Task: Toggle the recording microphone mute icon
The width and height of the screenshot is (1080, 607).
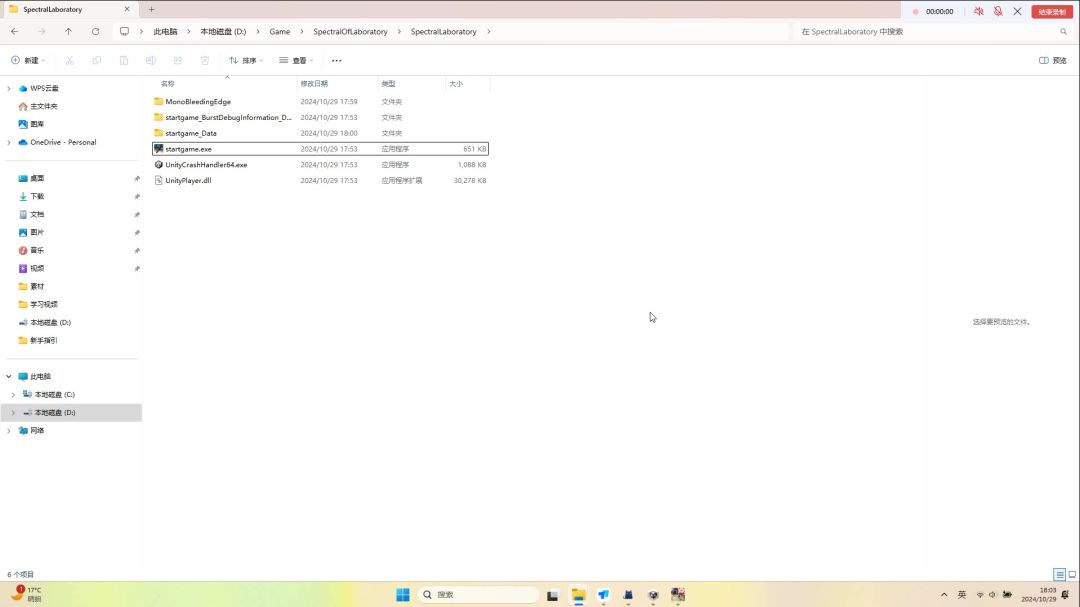Action: (998, 11)
